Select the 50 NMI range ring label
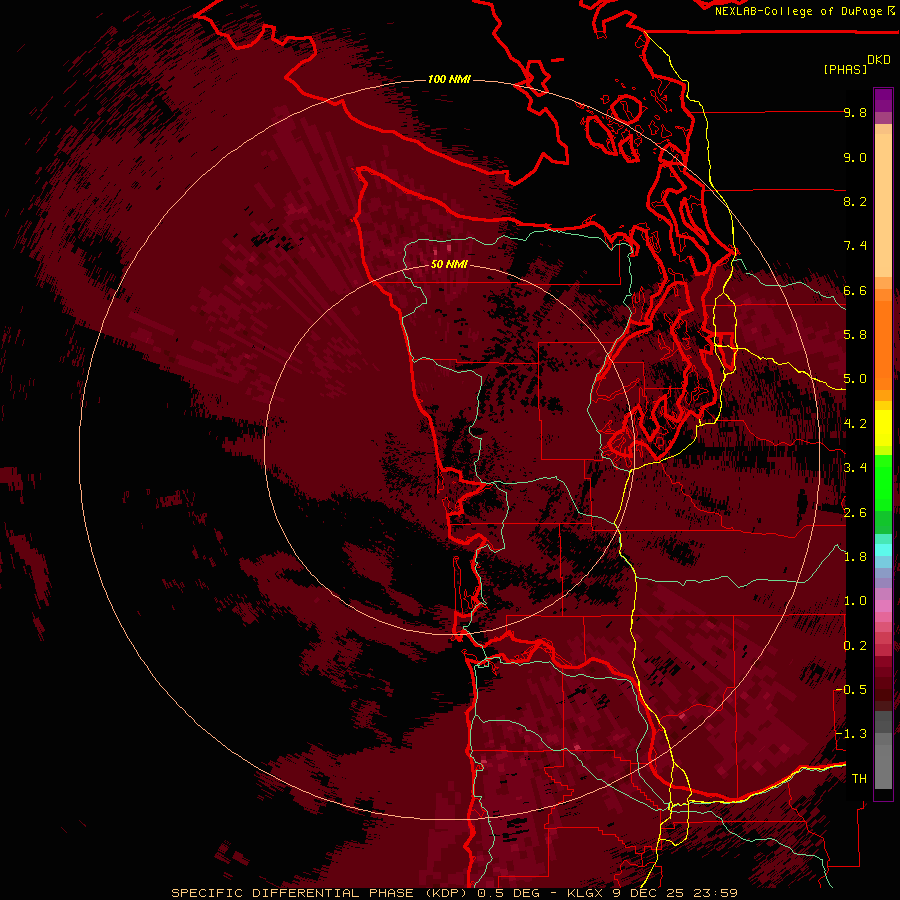 pos(449,265)
